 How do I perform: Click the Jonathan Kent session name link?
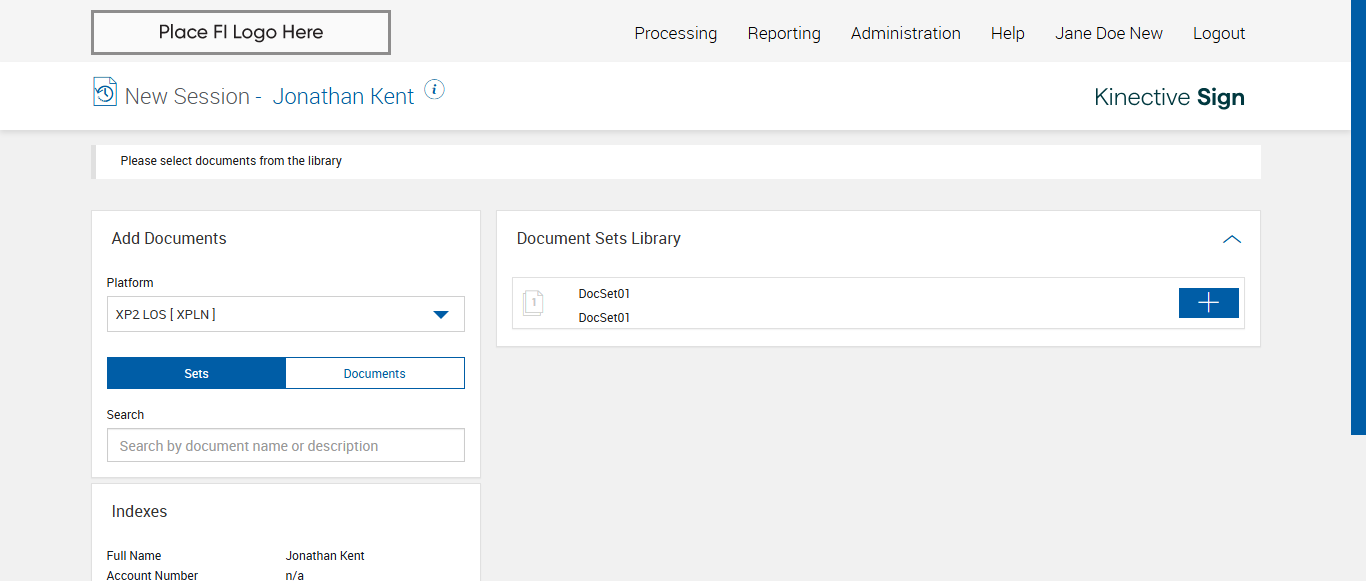pos(343,97)
